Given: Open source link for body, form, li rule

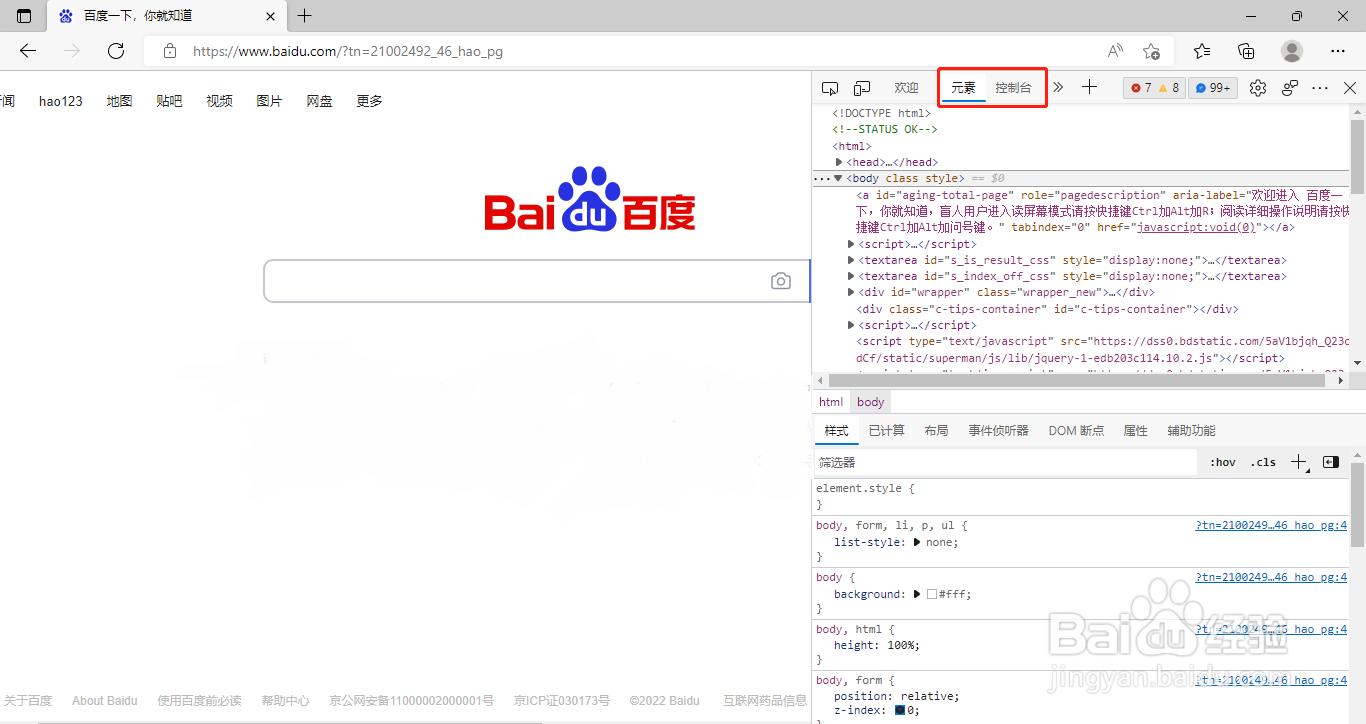Looking at the screenshot, I should click(1271, 525).
